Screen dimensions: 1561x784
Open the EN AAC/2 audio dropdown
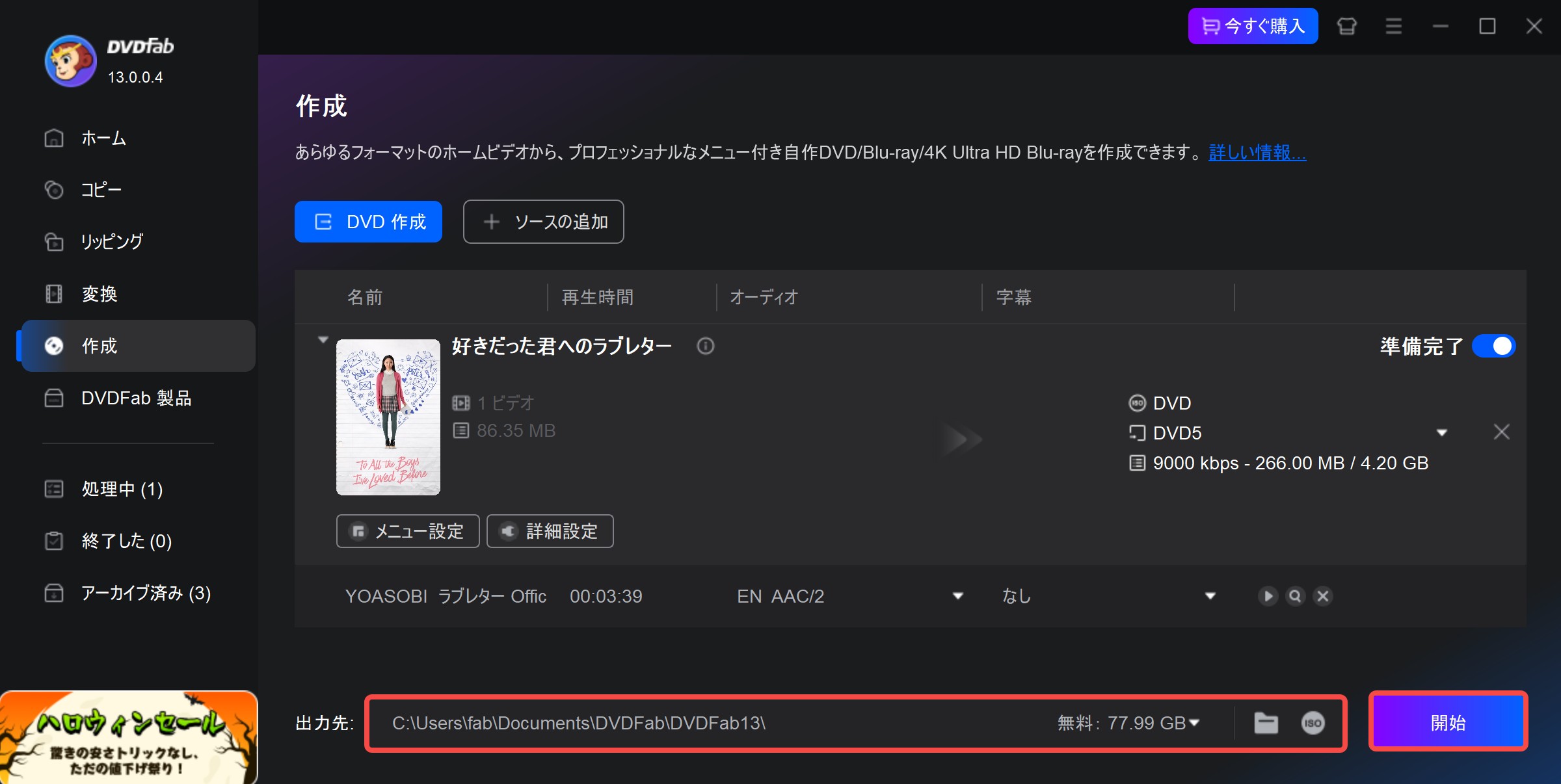point(957,596)
